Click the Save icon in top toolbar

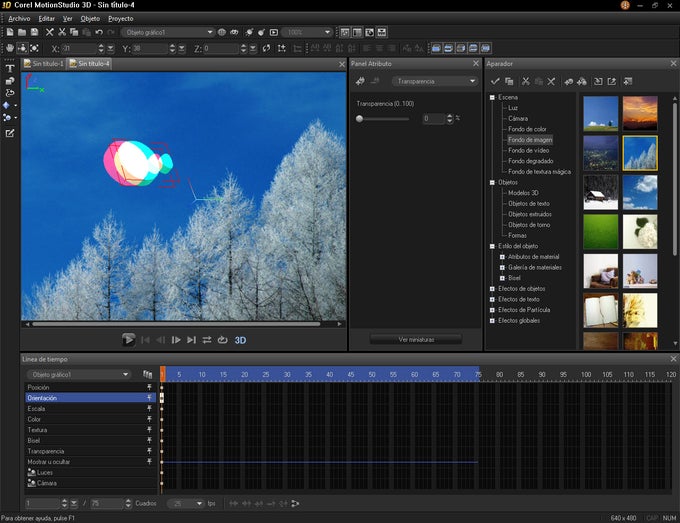(x=35, y=33)
